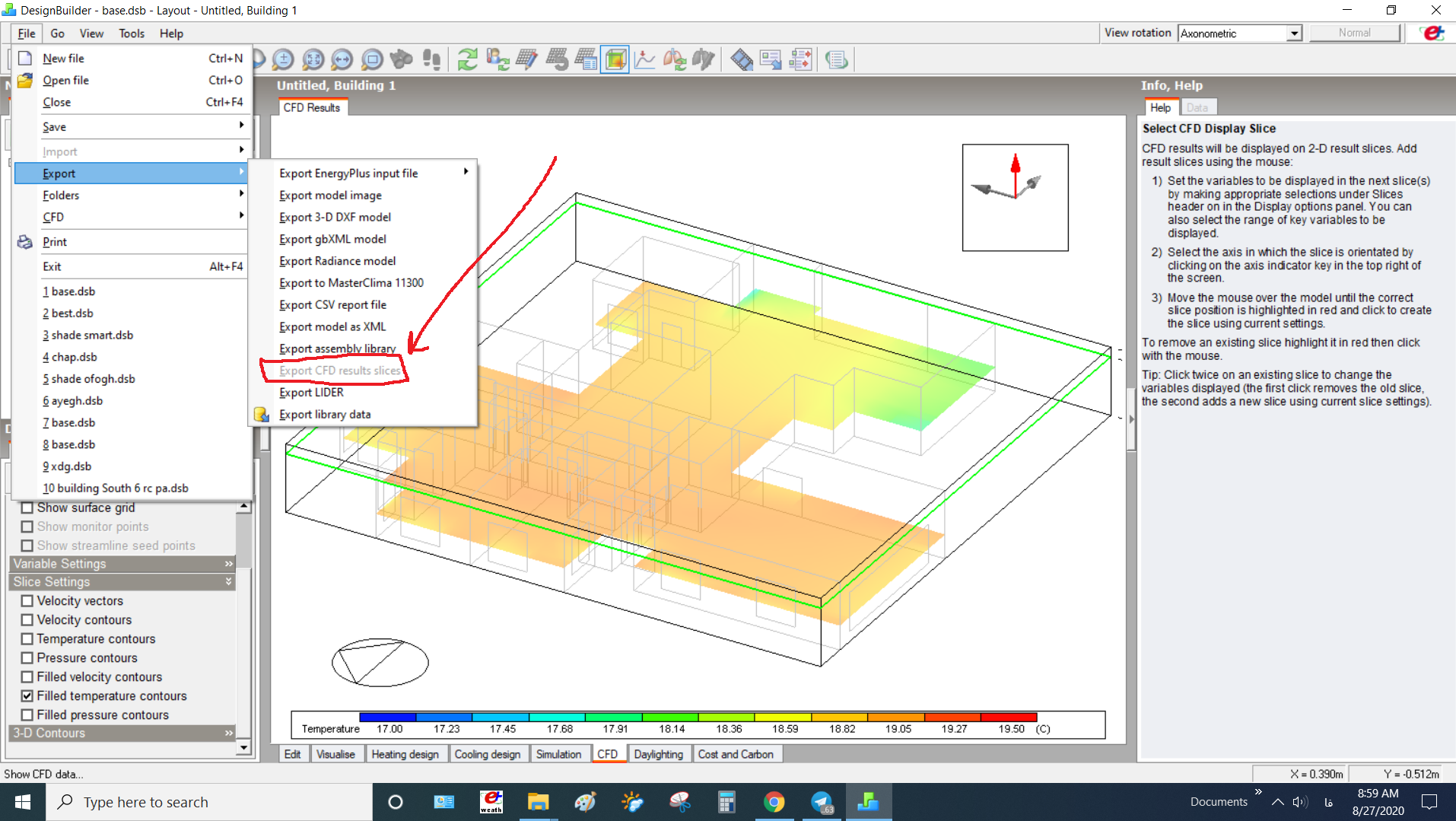Open Chrome from the taskbar
This screenshot has height=821, width=1456.
[774, 802]
